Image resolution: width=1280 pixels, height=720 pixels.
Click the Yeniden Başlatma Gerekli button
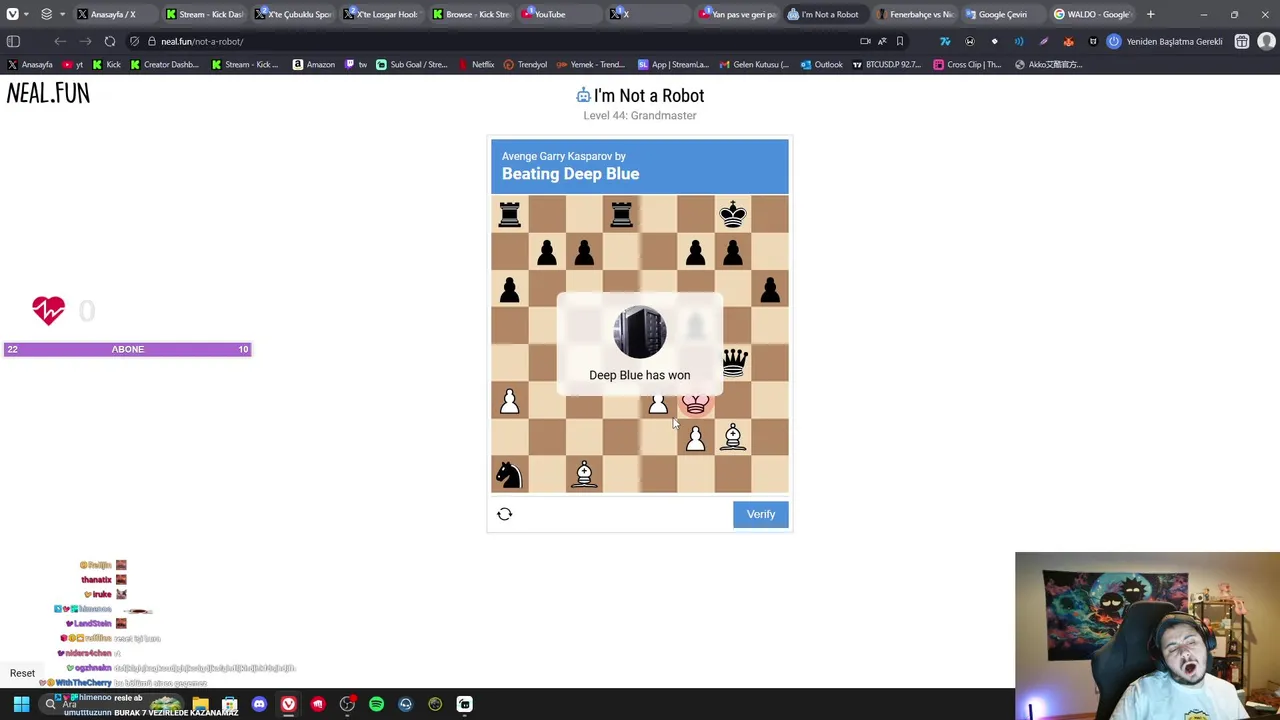point(1165,41)
